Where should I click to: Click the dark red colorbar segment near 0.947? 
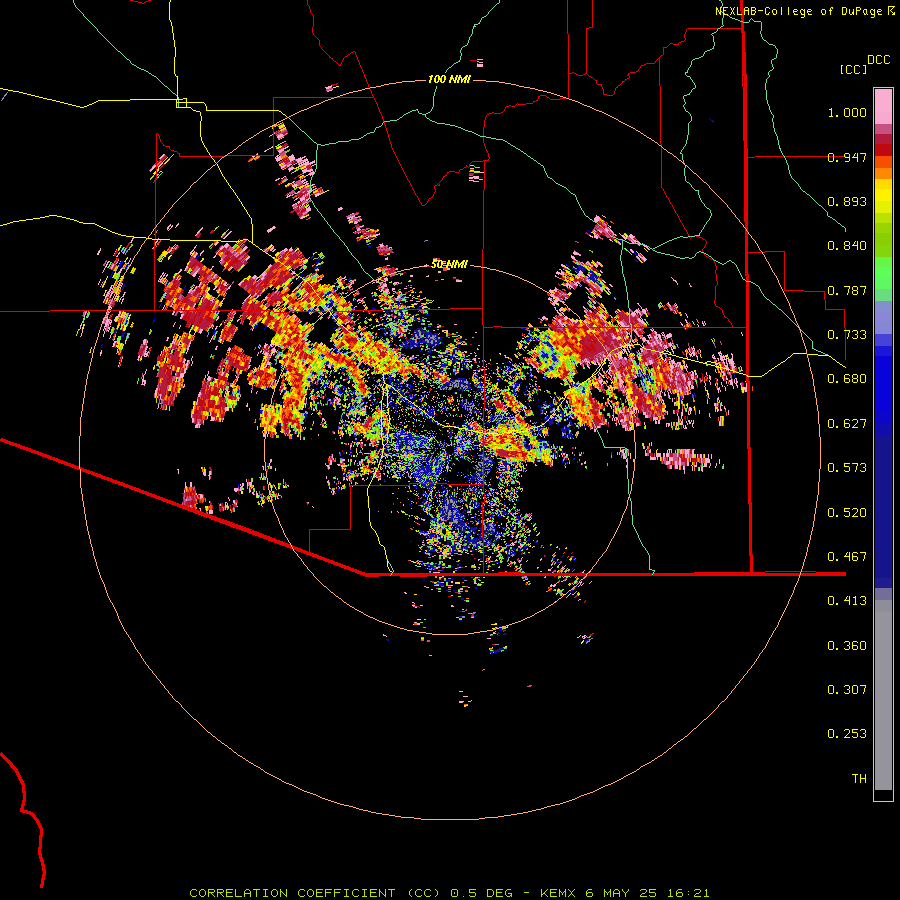[x=883, y=150]
